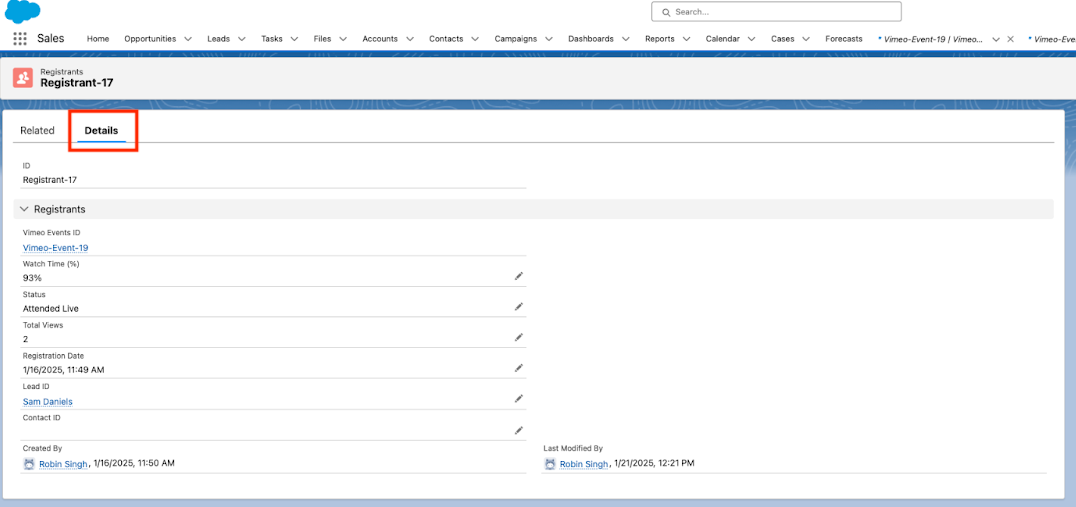
Task: Open the Vimeo-Event-19 tab dropdown chevron
Action: coord(996,39)
